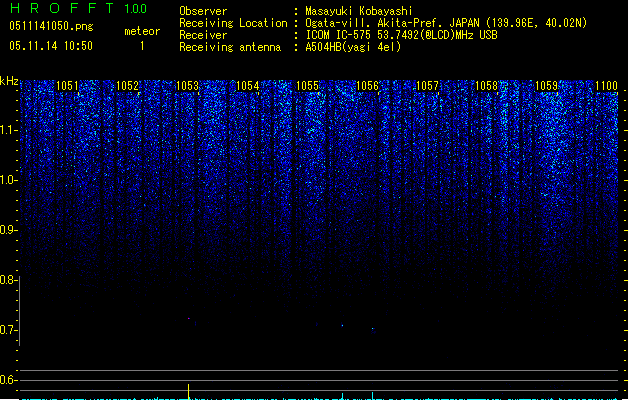
Task: Click the 1054 time marker
Action: [x=248, y=85]
